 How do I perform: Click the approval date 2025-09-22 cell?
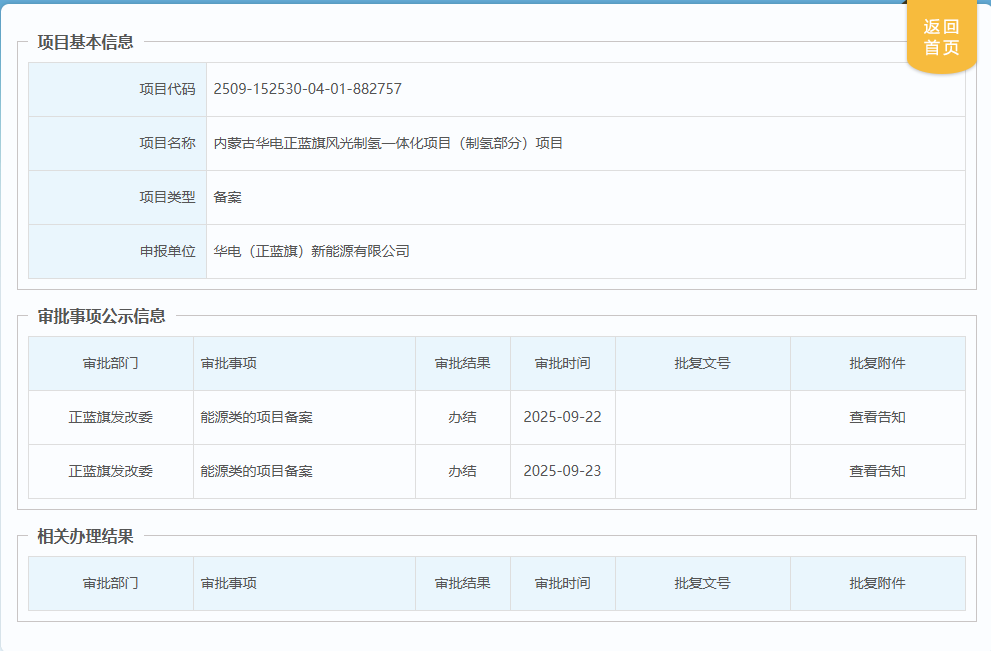(562, 417)
